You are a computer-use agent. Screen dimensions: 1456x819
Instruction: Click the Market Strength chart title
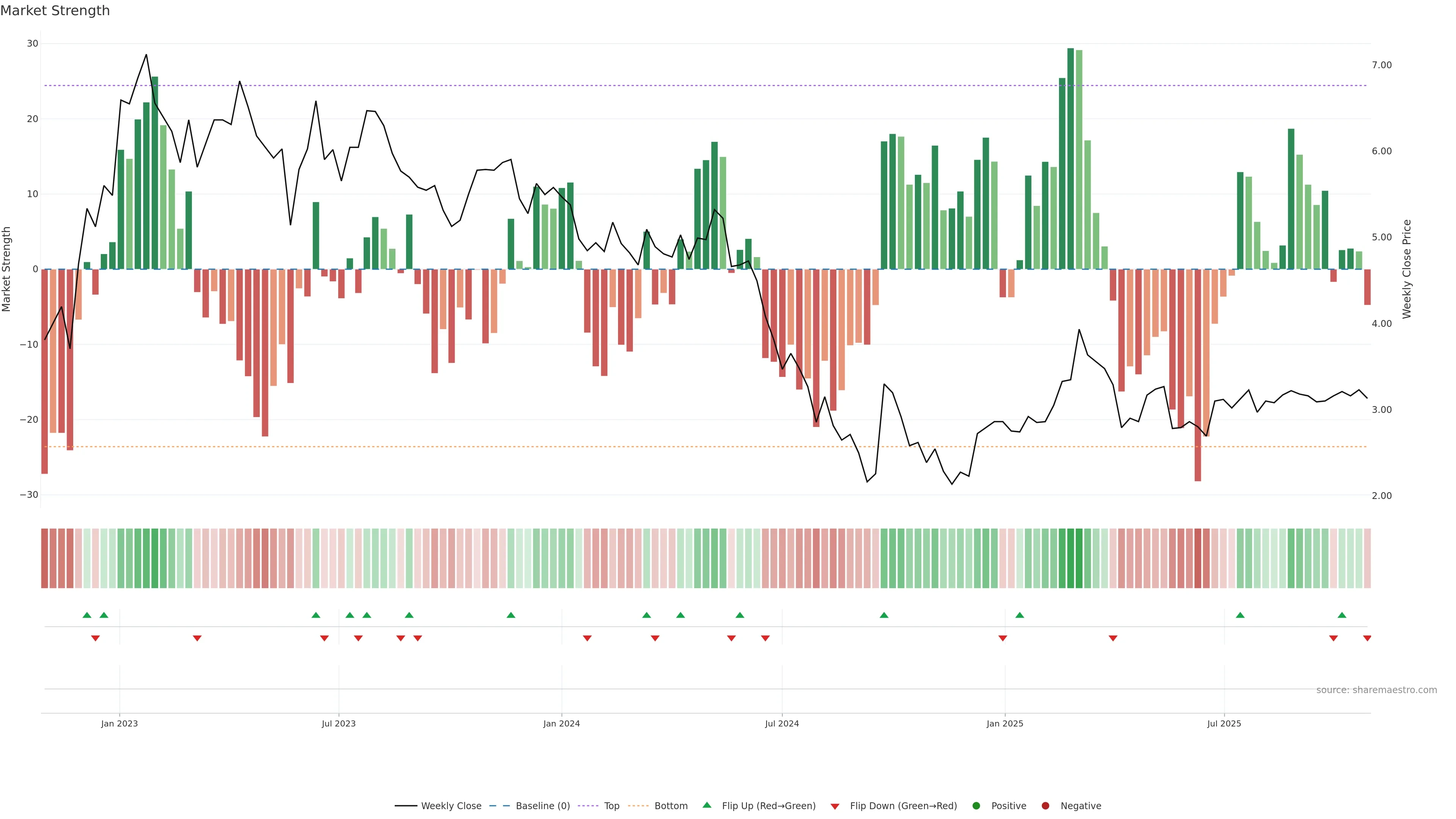[55, 11]
